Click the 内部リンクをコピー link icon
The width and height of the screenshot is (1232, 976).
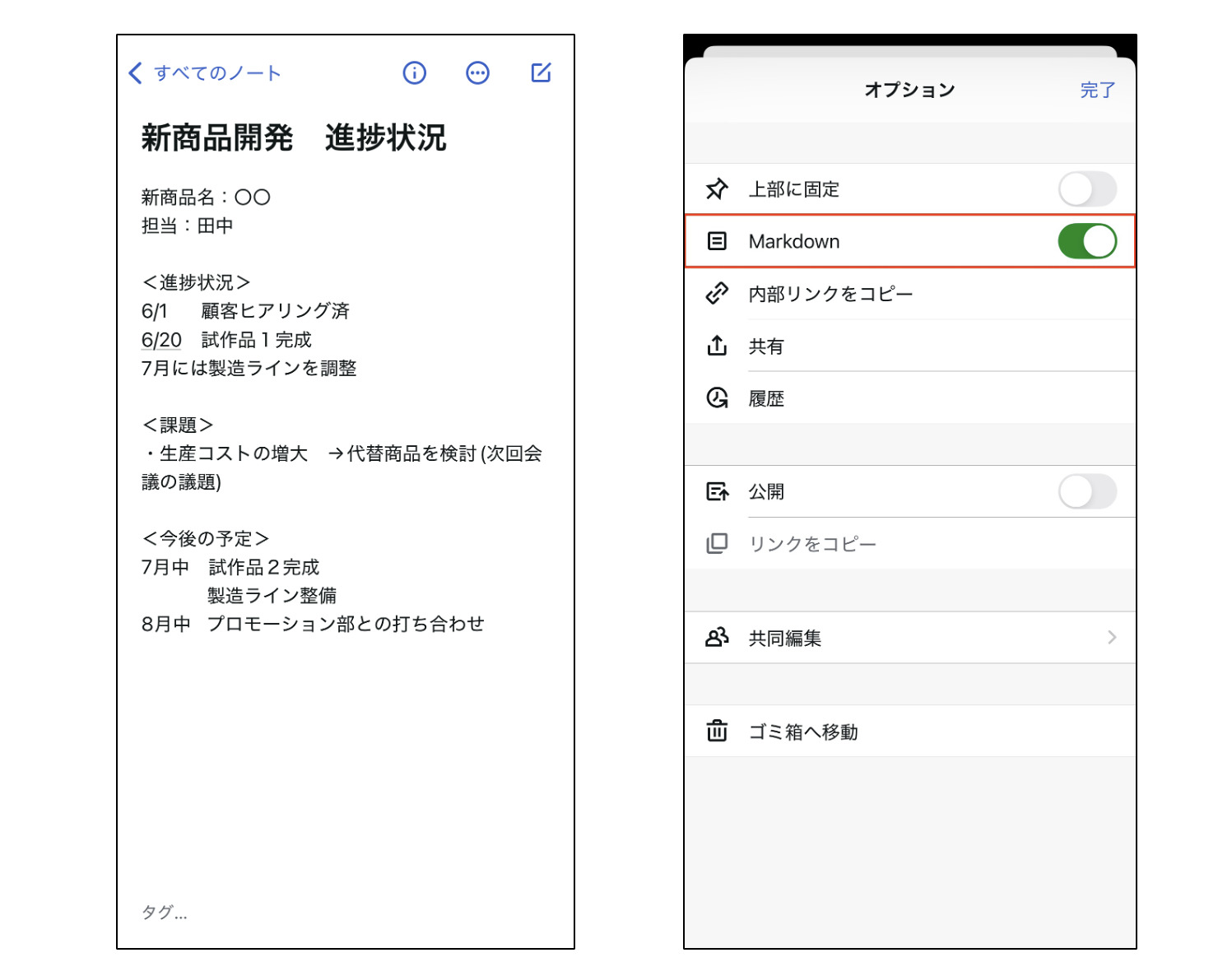coord(717,294)
